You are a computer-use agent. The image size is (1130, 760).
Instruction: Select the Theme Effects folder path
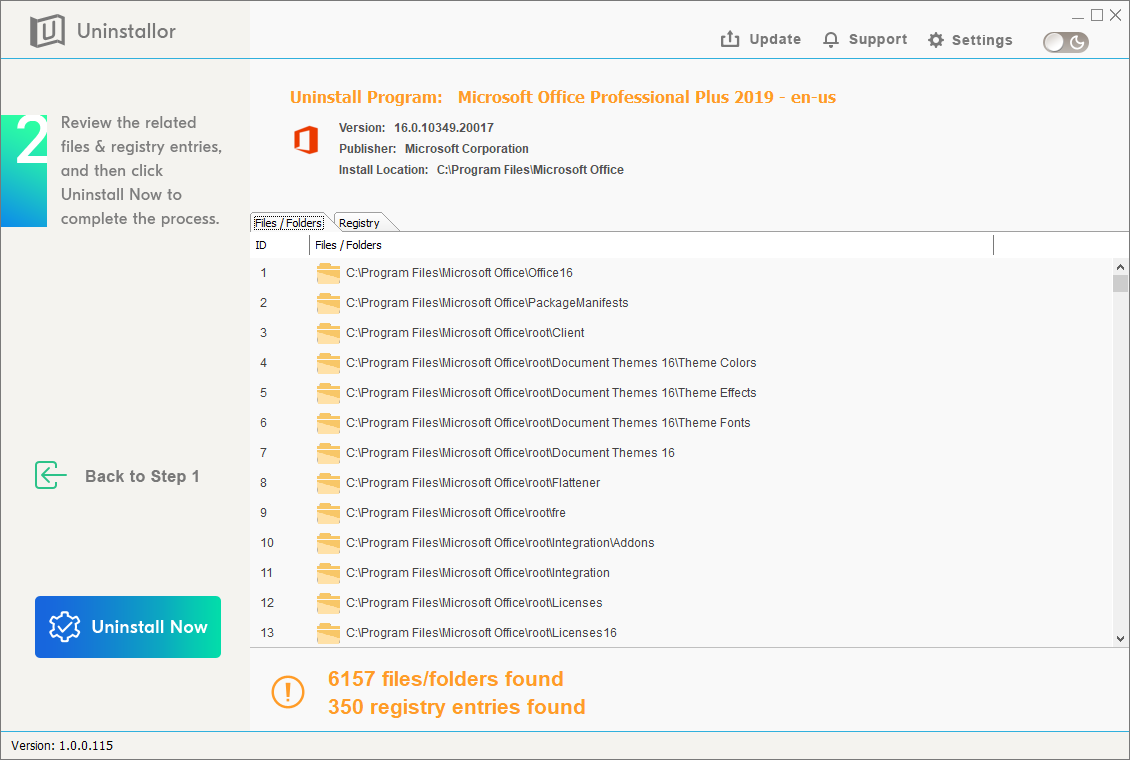point(551,393)
